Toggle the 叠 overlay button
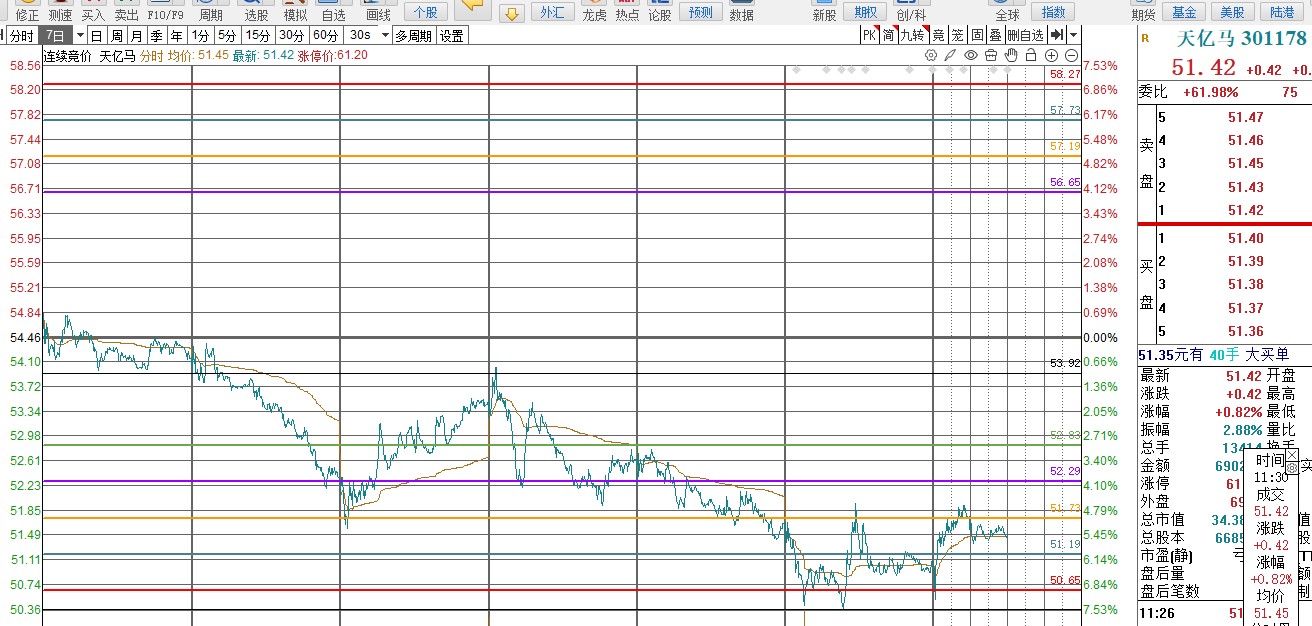This screenshot has height=626, width=1312. 996,35
